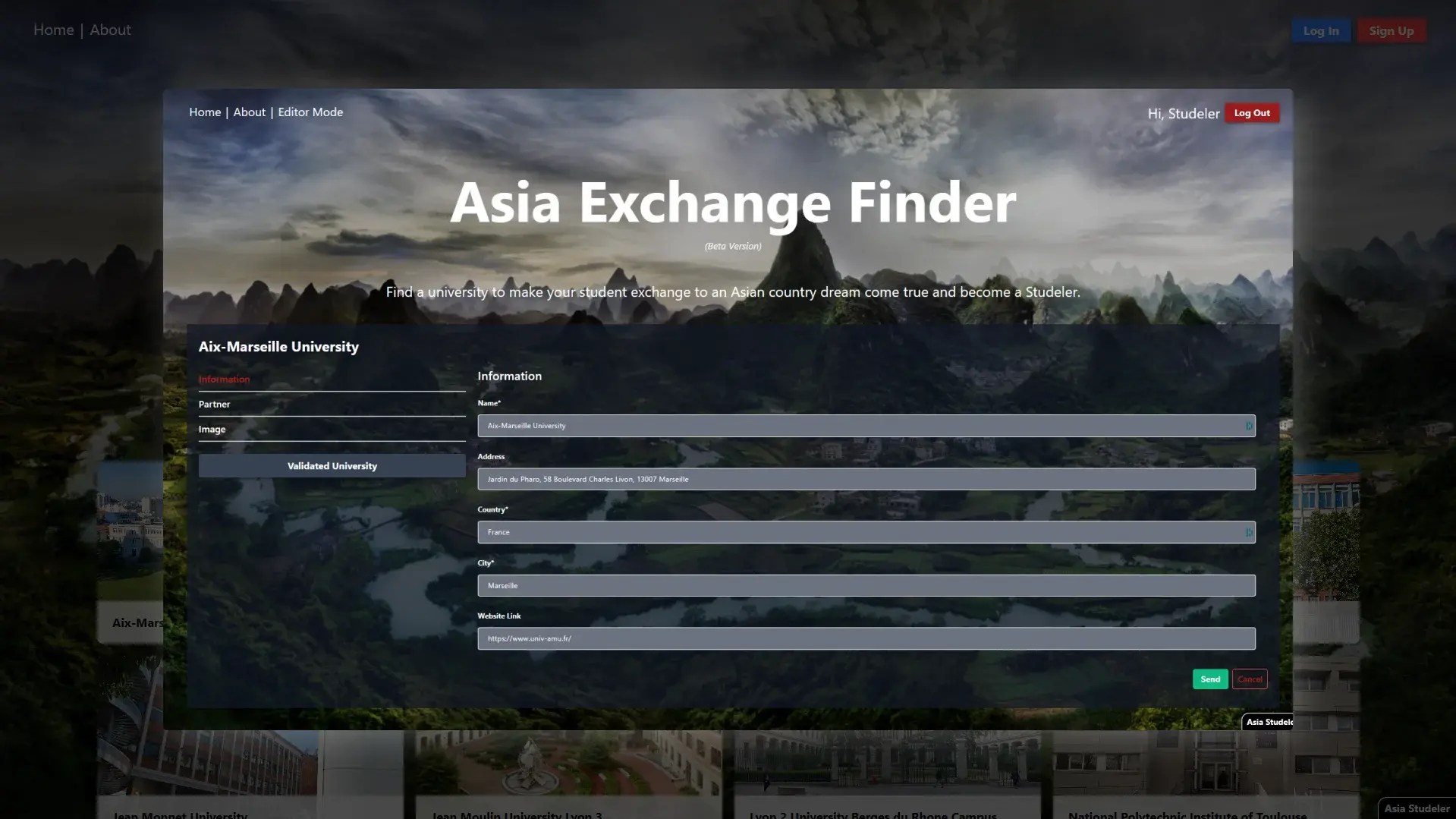Click the red Cancel button

point(1249,679)
